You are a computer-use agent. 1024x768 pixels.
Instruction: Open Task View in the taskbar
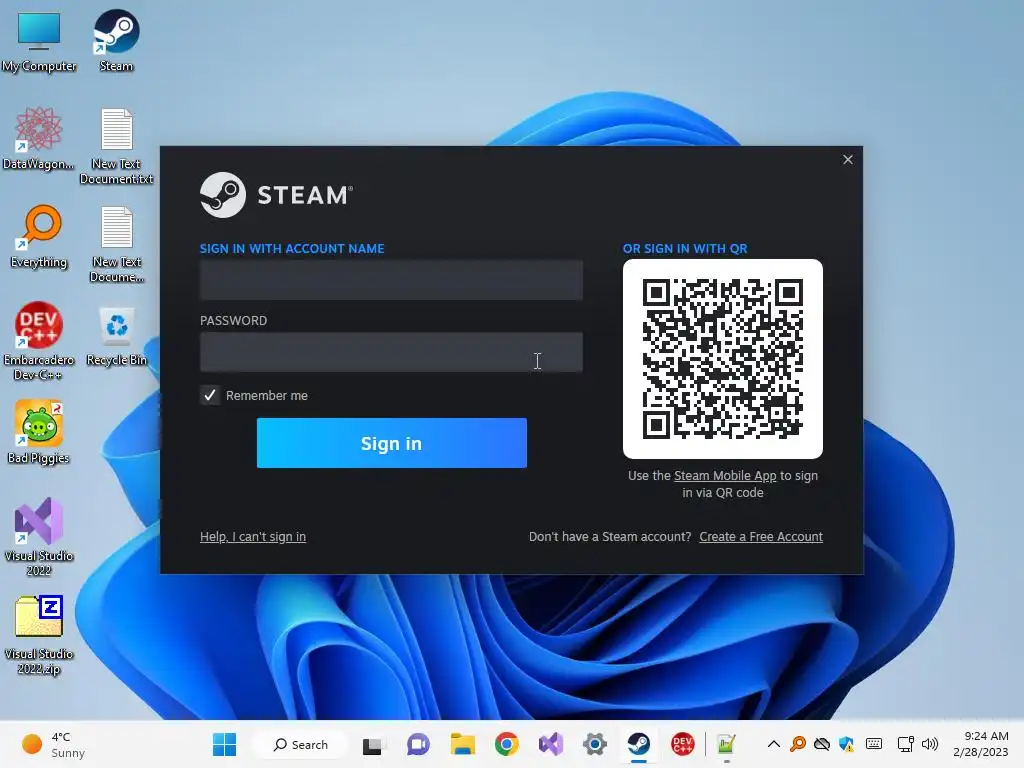(372, 744)
